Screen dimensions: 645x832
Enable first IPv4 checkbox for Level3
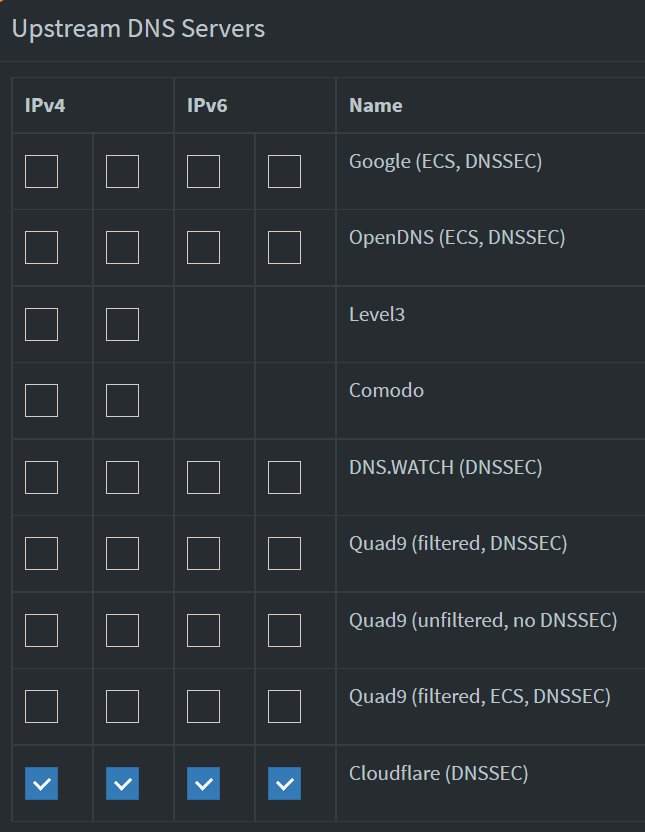41,324
